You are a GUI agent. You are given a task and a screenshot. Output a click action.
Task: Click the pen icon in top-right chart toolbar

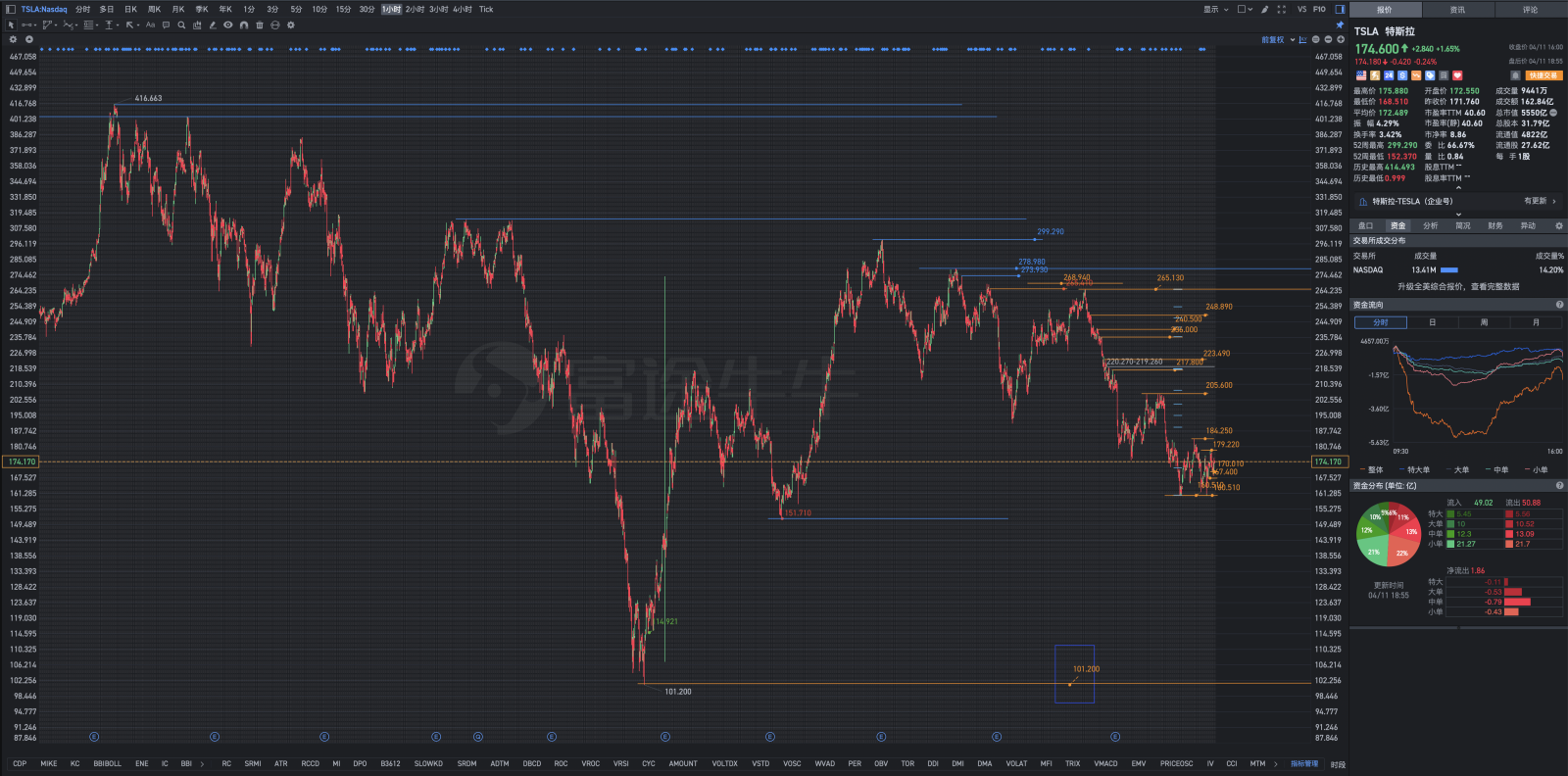point(1264,9)
